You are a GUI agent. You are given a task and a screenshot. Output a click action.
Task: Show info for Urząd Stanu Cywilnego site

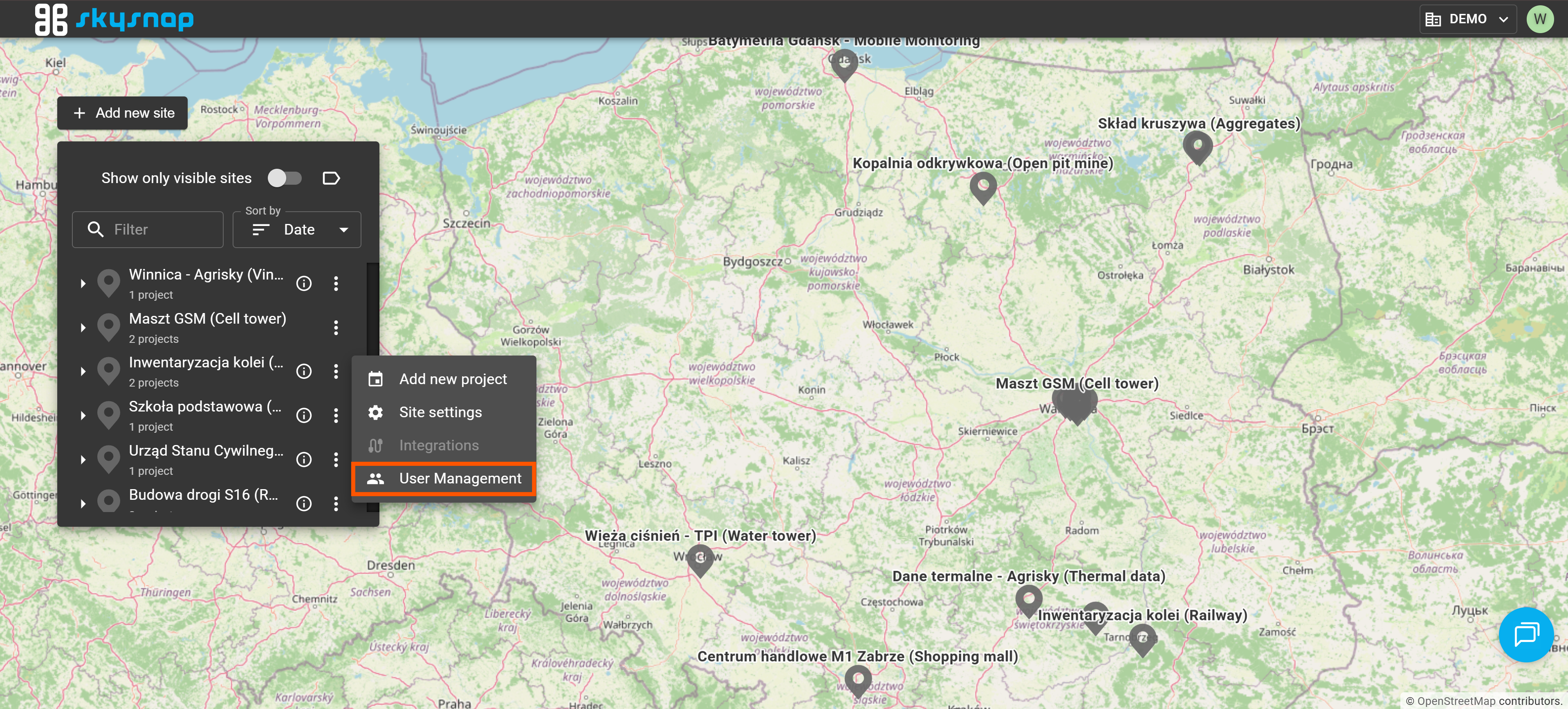(x=304, y=460)
